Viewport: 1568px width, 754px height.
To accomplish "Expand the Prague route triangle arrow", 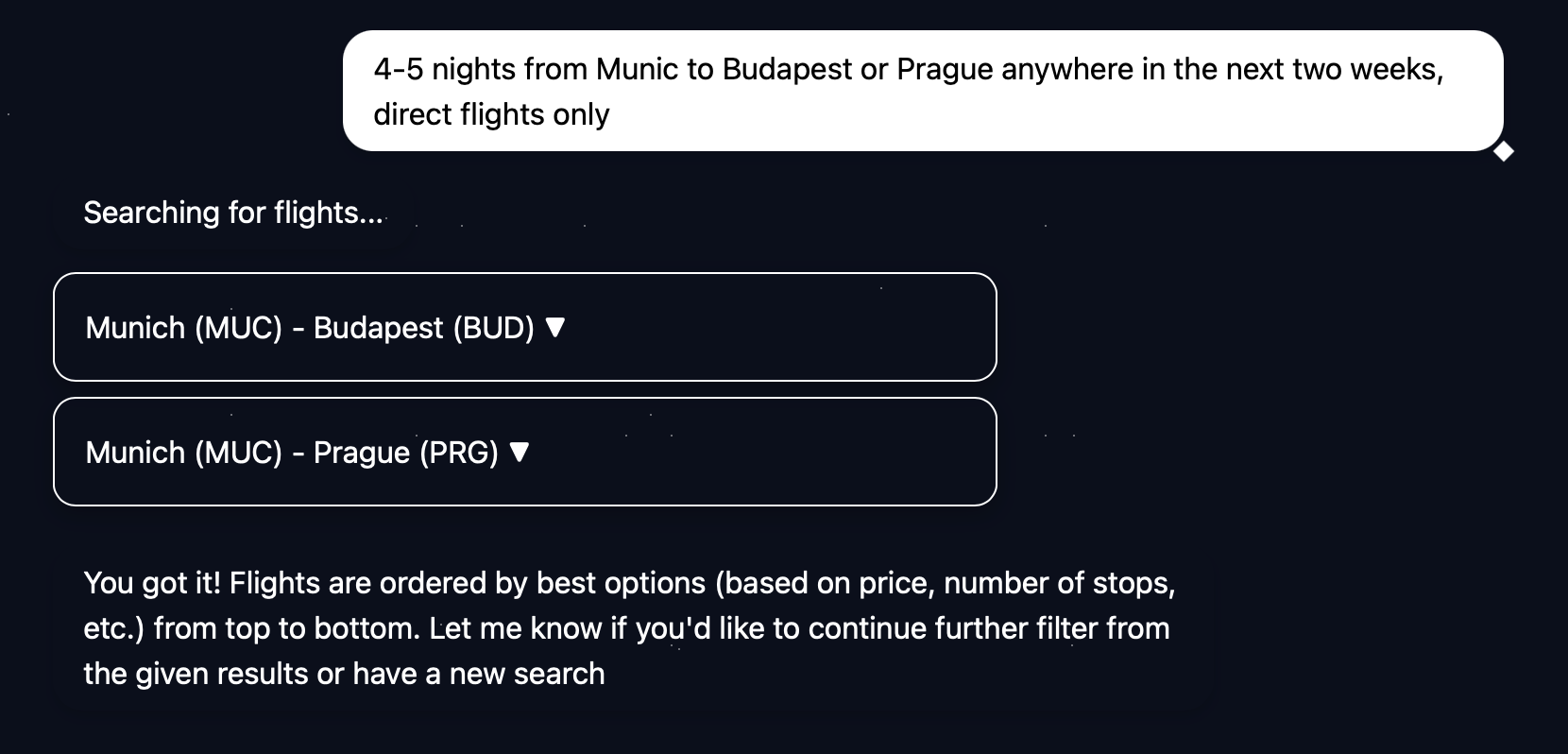I will (x=520, y=452).
